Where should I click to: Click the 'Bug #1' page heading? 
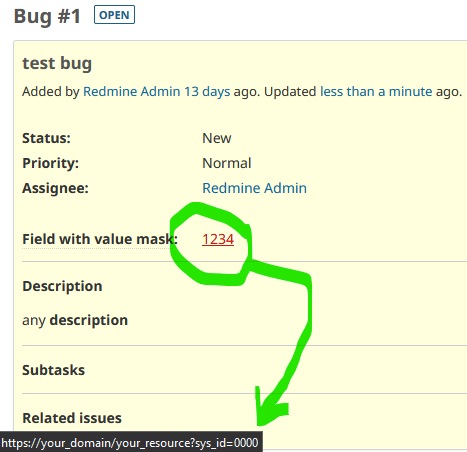(x=47, y=16)
